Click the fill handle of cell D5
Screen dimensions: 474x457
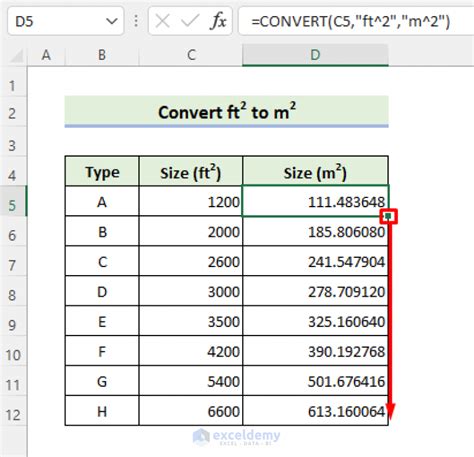pyautogui.click(x=388, y=216)
